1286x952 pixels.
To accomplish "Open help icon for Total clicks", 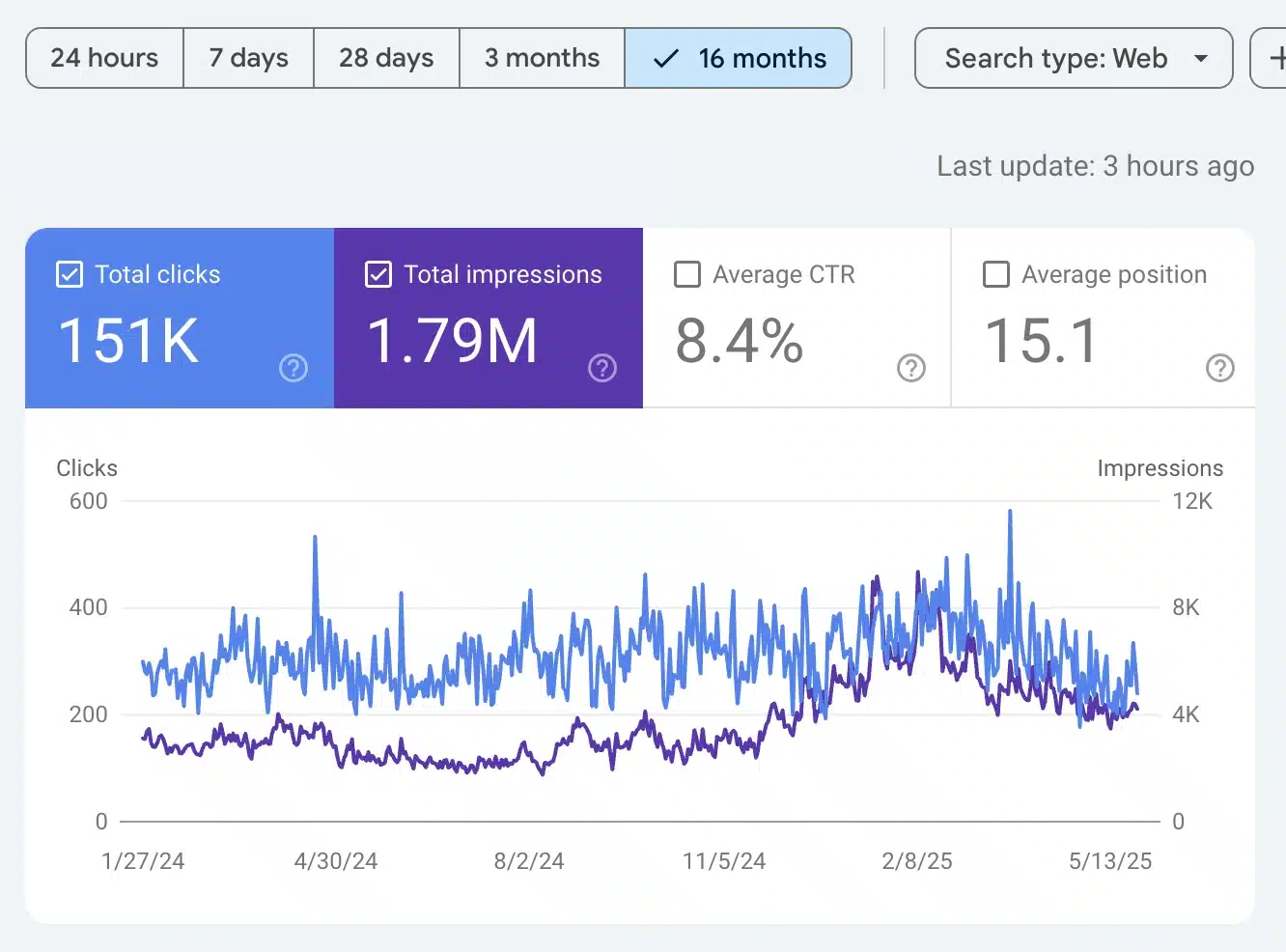I will tap(294, 368).
